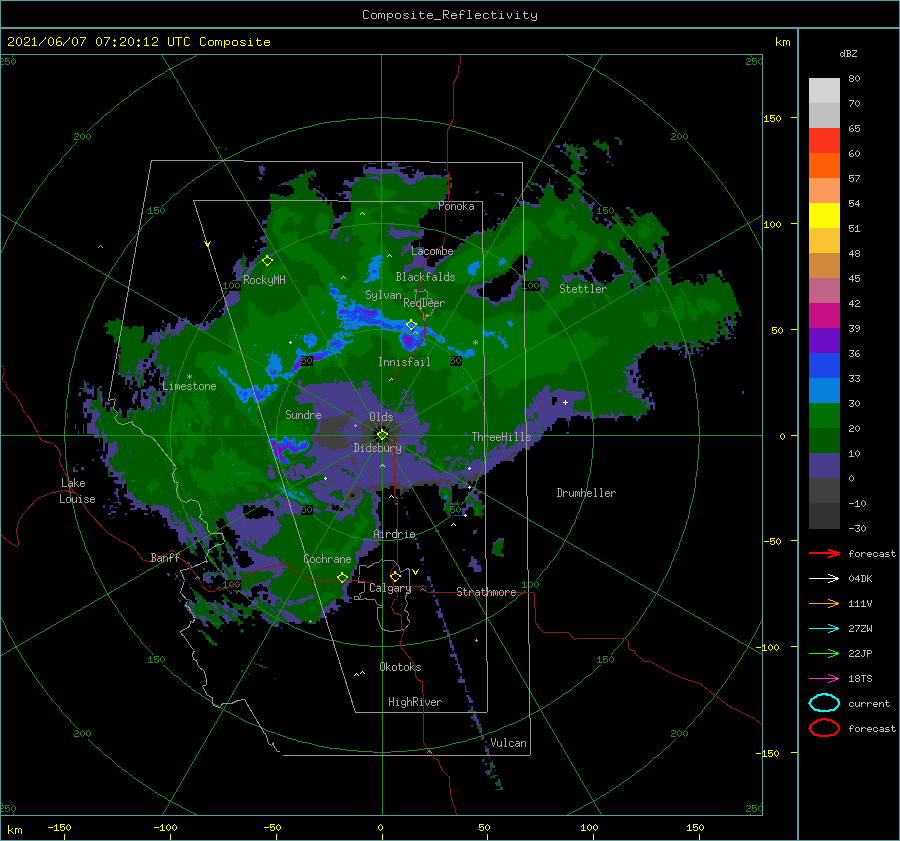
Task: Pick the purple swatch near 39 dBZ
Action: click(x=824, y=340)
